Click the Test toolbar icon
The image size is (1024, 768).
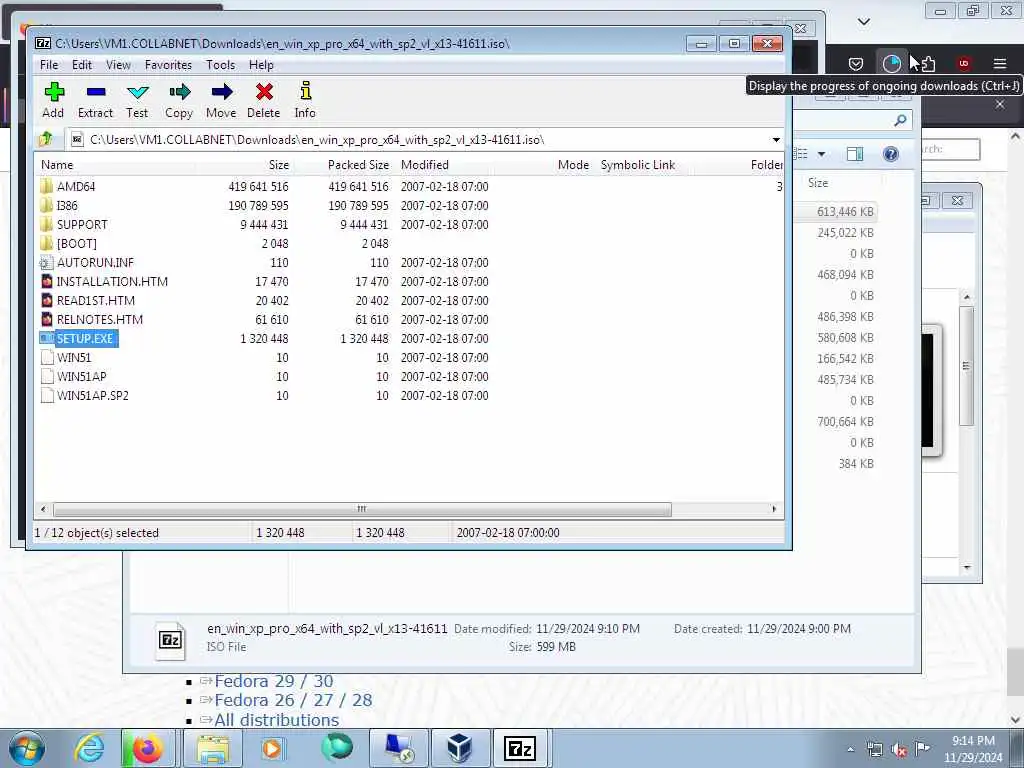point(137,100)
